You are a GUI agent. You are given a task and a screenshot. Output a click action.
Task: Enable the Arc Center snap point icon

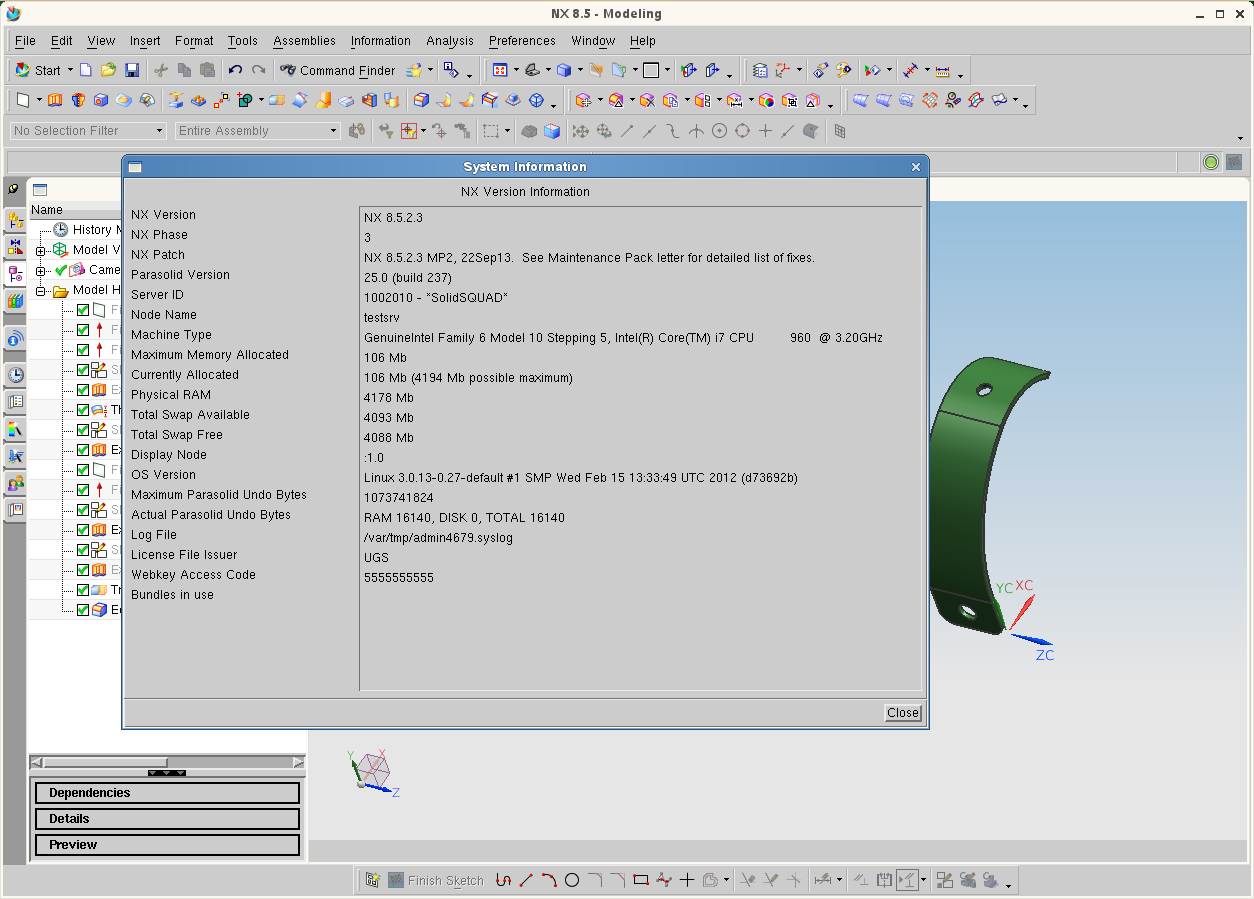pos(719,131)
